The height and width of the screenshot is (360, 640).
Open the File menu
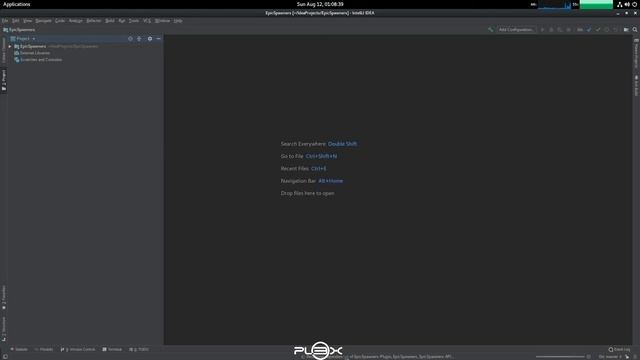coord(5,21)
